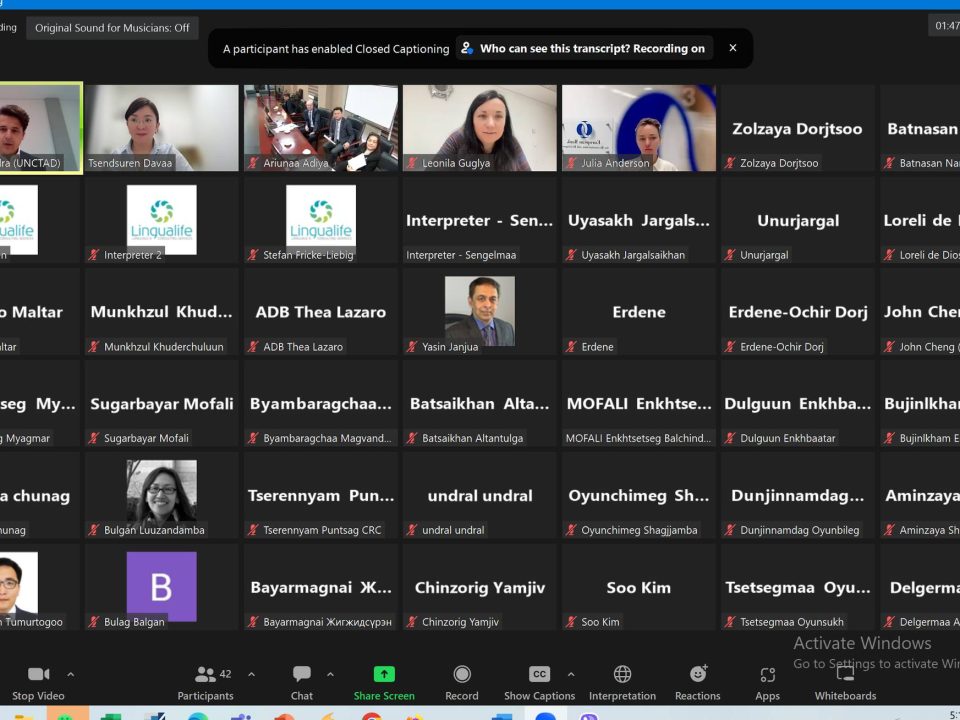The width and height of the screenshot is (960, 720).
Task: Expand the arrow next to Chat
Action: click(x=330, y=674)
